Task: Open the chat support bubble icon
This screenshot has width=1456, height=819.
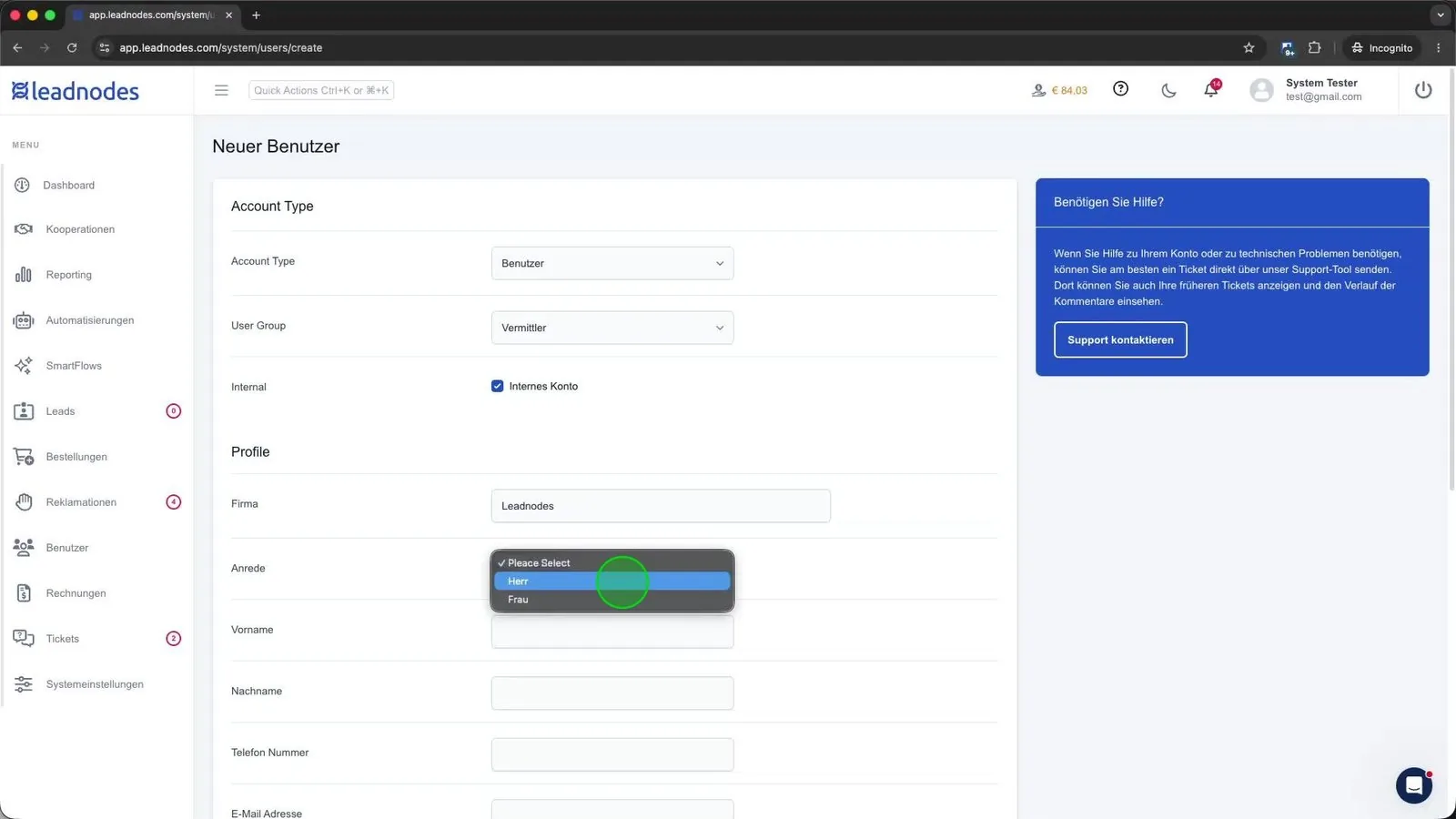Action: (1414, 785)
